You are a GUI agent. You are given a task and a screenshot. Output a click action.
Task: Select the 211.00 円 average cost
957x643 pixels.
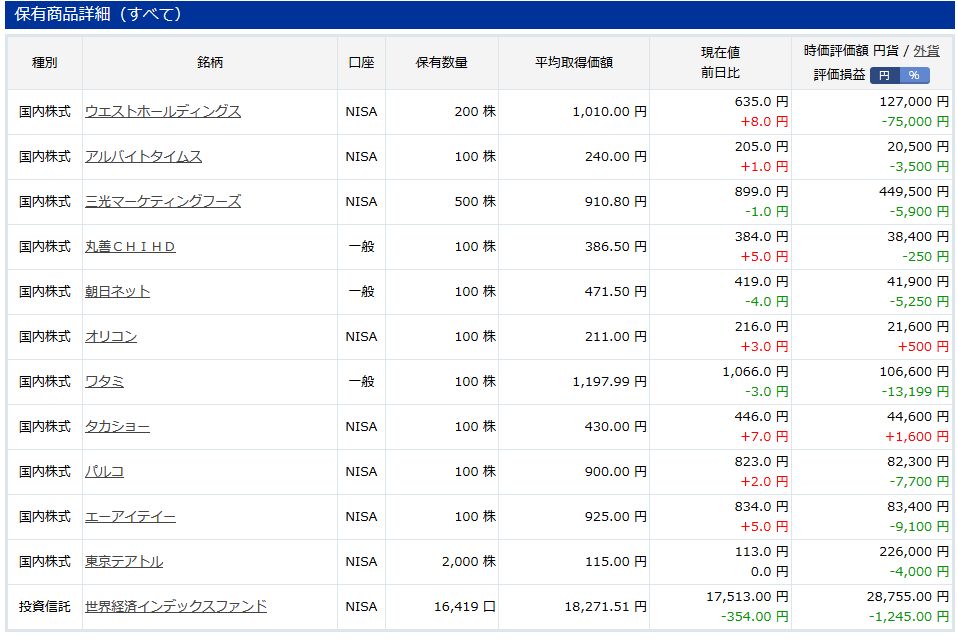coord(616,337)
